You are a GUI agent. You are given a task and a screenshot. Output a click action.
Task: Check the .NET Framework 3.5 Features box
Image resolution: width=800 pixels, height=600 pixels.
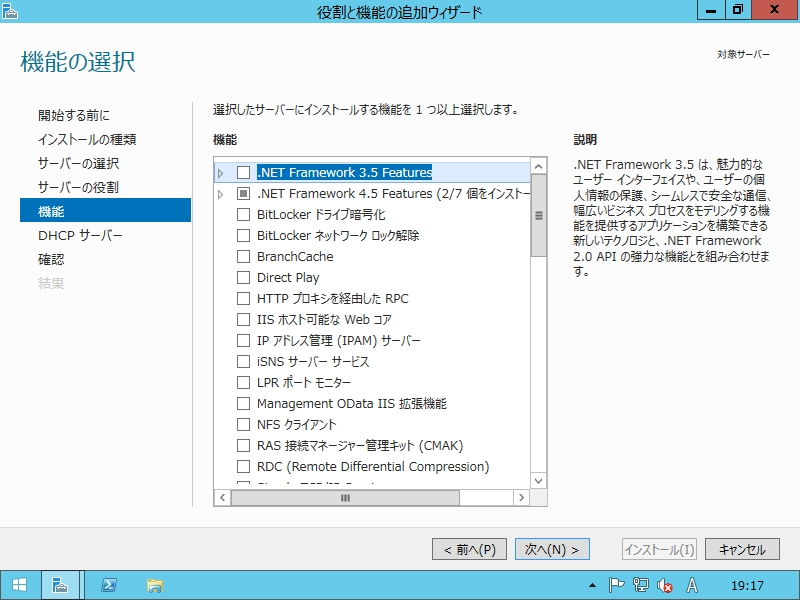(243, 173)
